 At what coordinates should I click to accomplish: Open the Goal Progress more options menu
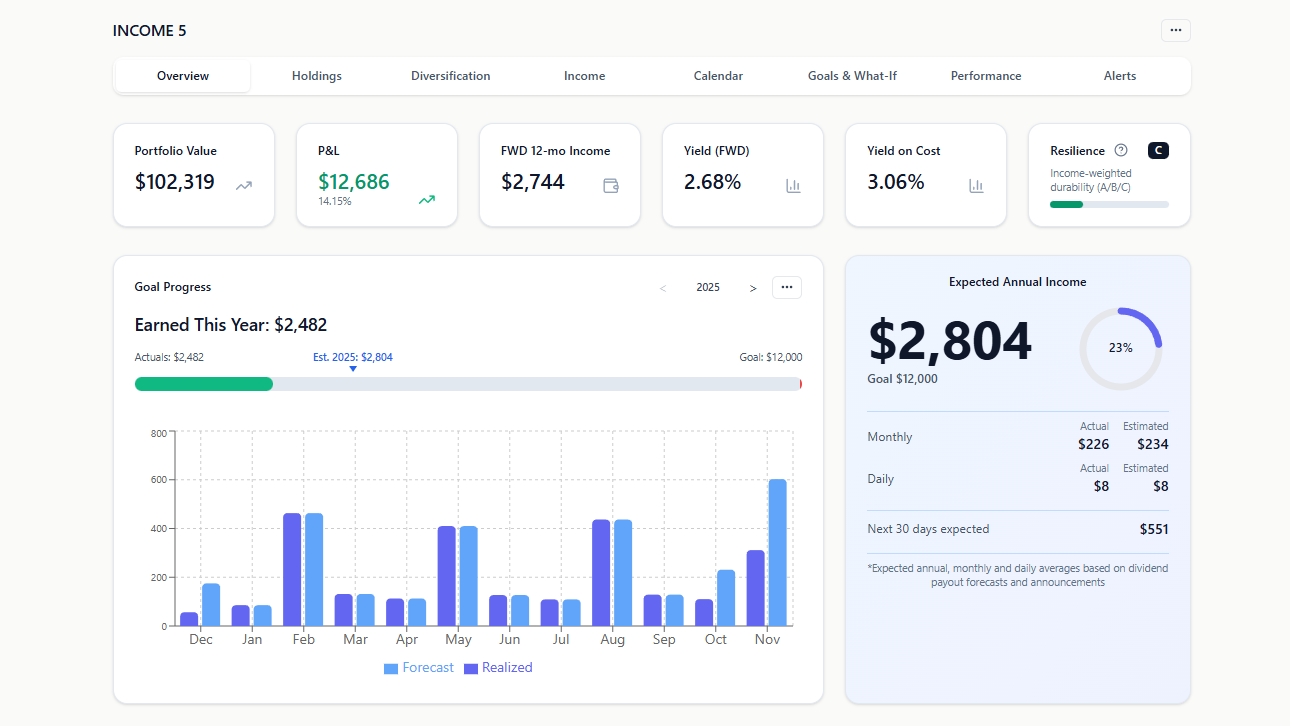786,288
